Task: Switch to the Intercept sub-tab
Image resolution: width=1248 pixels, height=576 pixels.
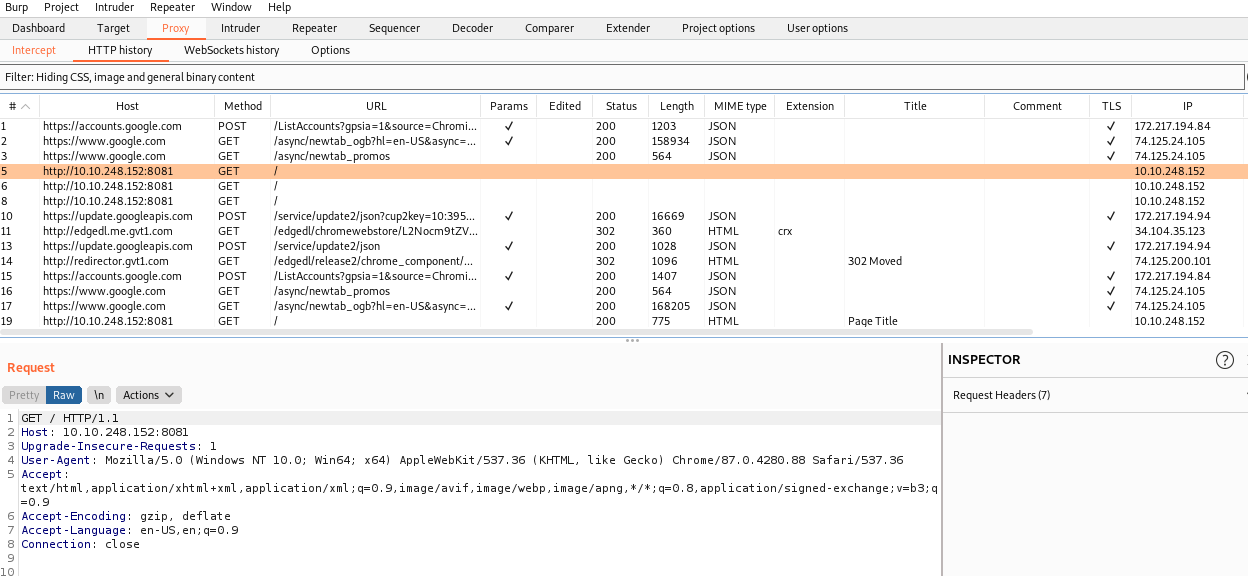Action: point(34,50)
